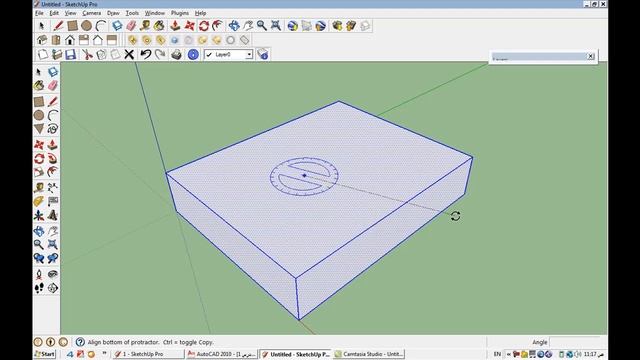
Task: Select the Protractor tool in left palette
Action: point(39,202)
